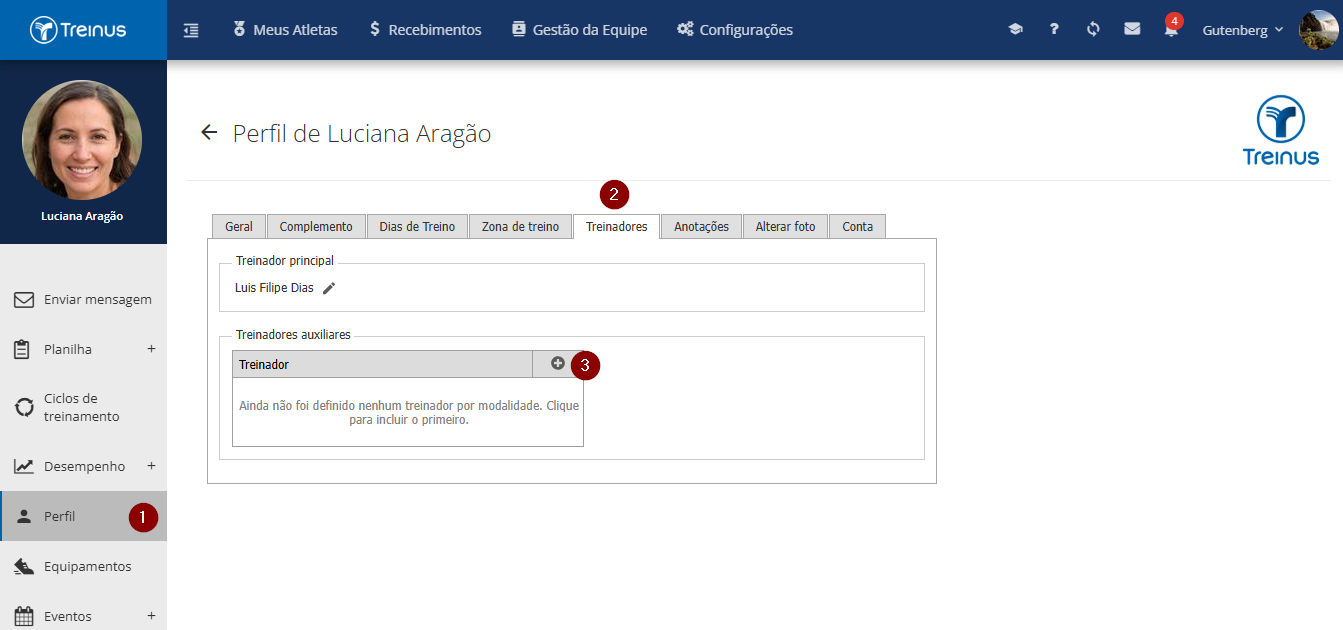Collapse the sidebar menu toggle icon
Viewport: 1343px width, 630px height.
pyautogui.click(x=191, y=30)
